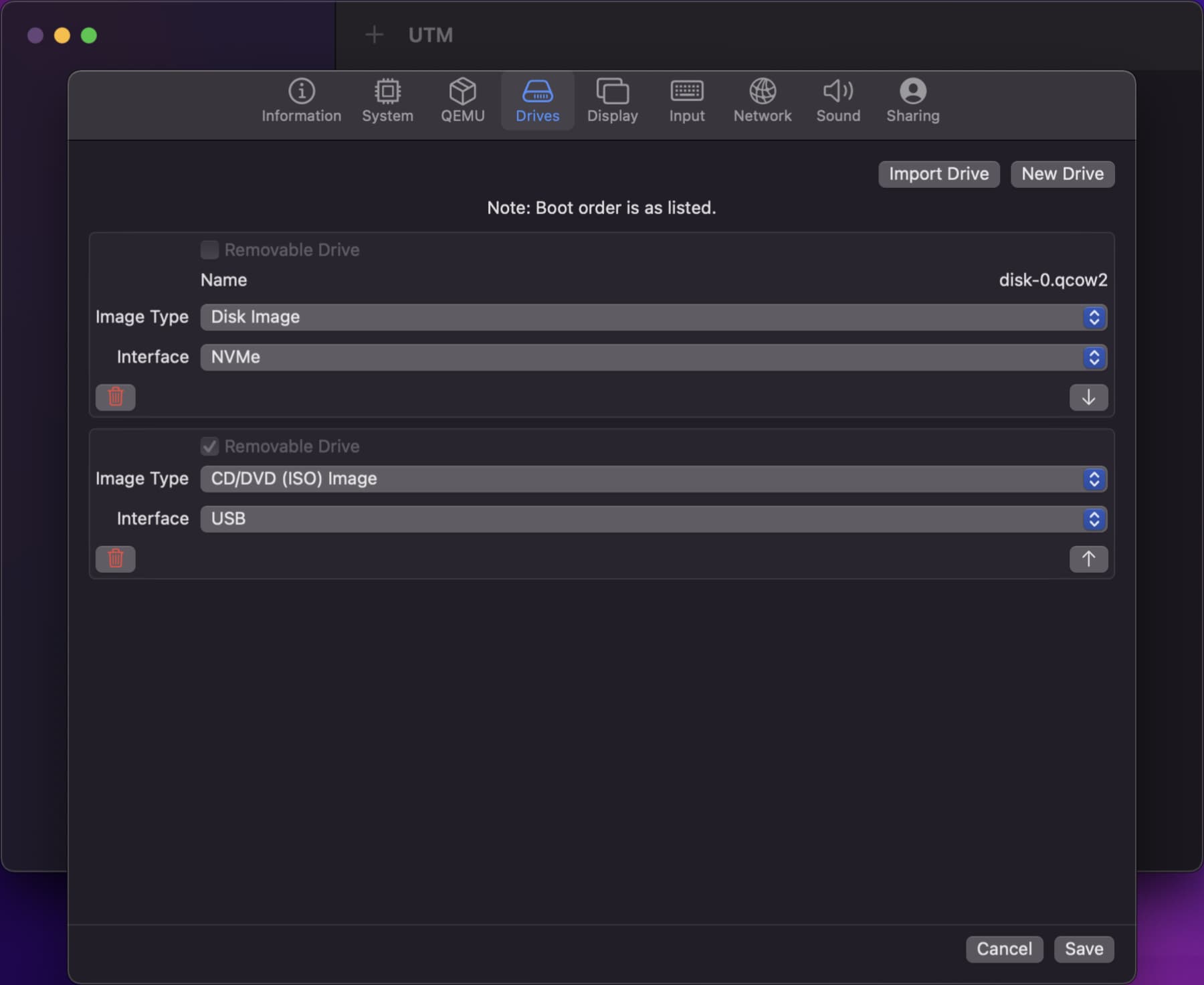Delete the NVMe disk drive with trash icon
Image resolution: width=1204 pixels, height=985 pixels.
pos(116,397)
